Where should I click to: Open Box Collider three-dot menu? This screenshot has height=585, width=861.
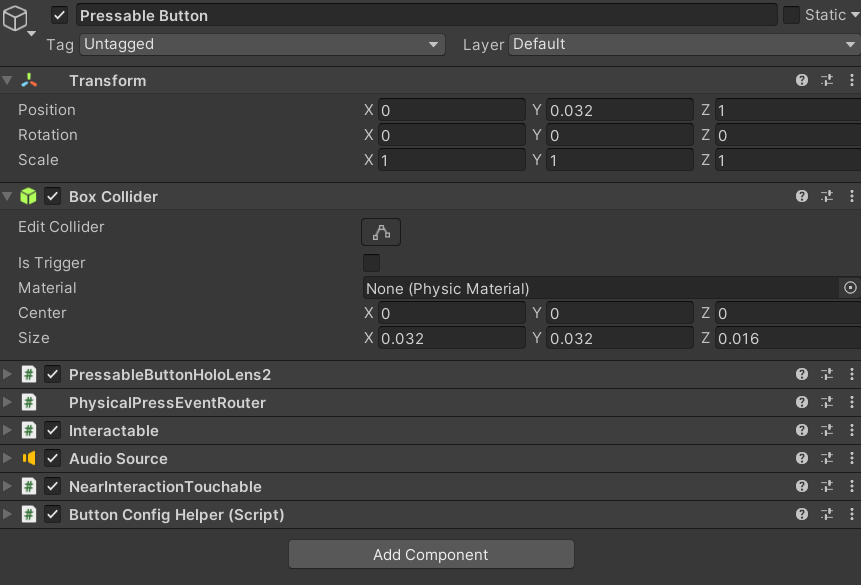pos(852,196)
